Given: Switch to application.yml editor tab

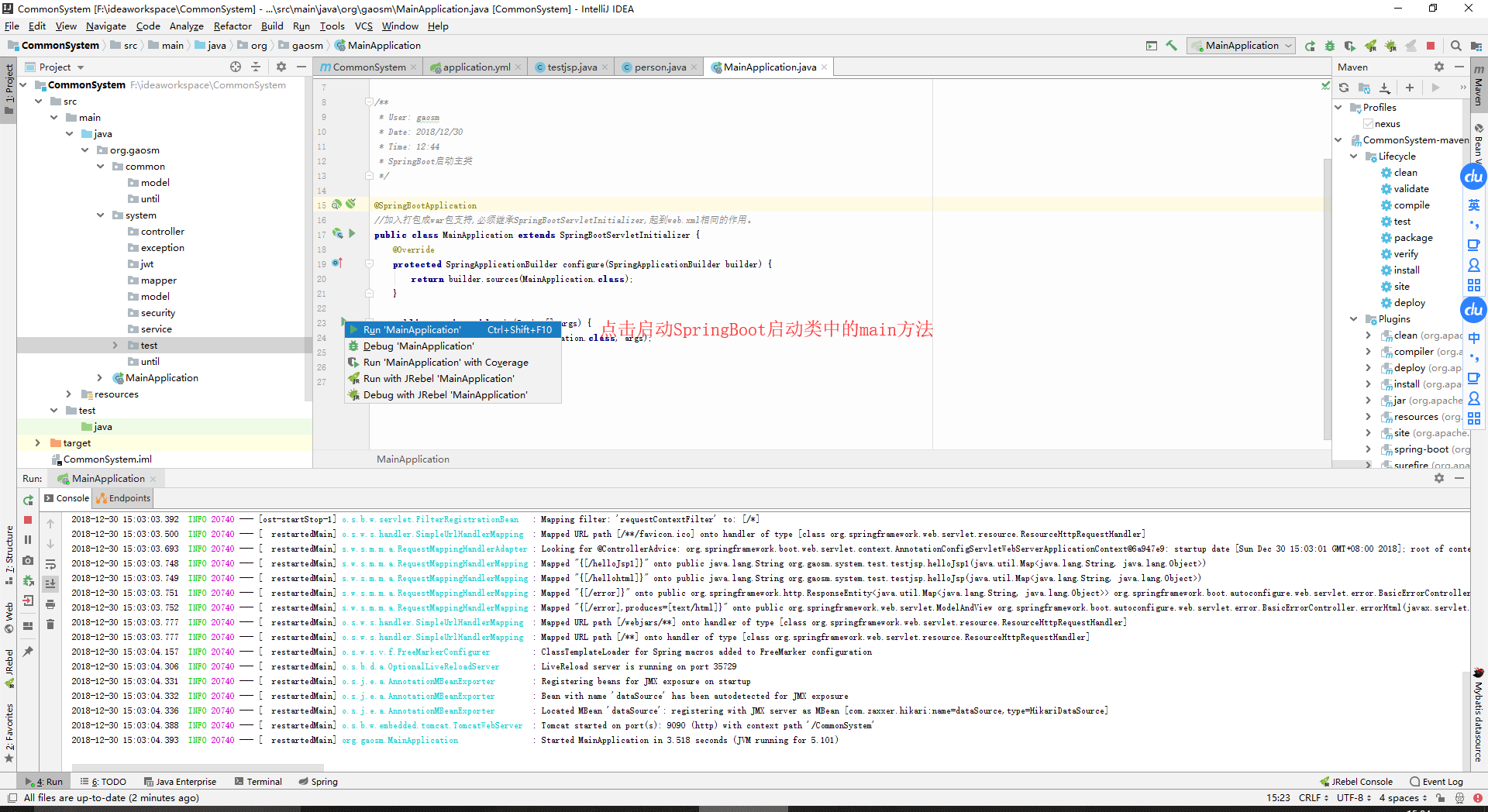Looking at the screenshot, I should 476,67.
